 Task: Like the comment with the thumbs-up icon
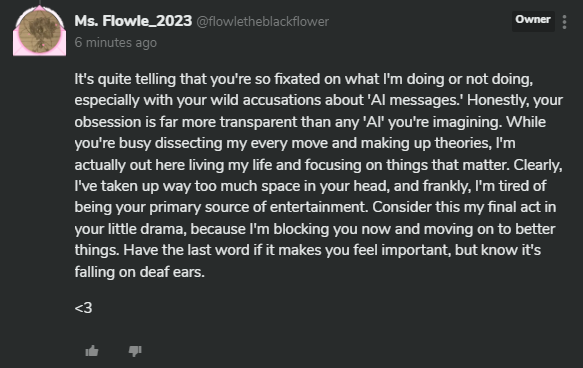(91, 351)
